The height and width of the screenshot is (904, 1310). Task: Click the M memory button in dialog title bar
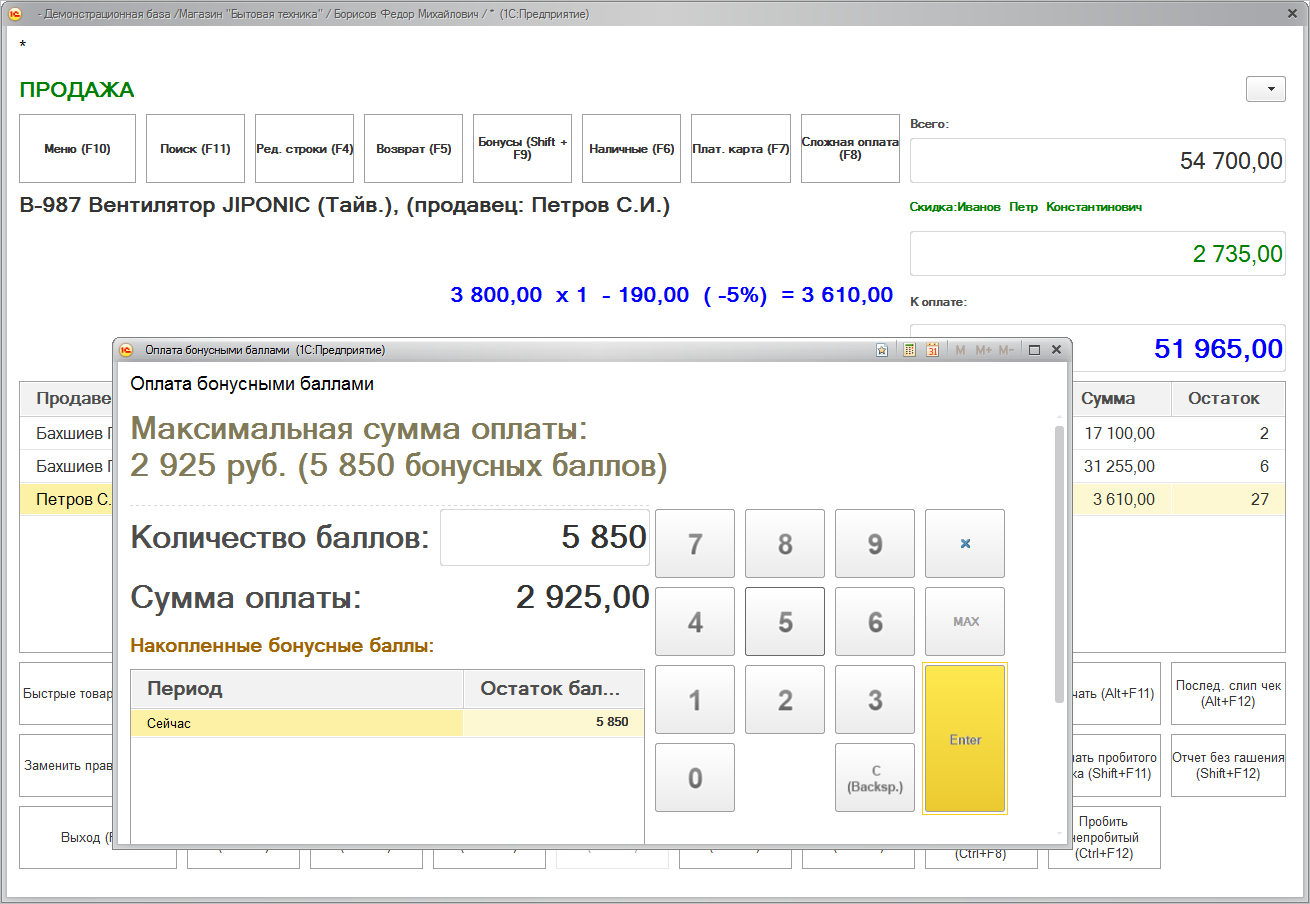[x=960, y=350]
